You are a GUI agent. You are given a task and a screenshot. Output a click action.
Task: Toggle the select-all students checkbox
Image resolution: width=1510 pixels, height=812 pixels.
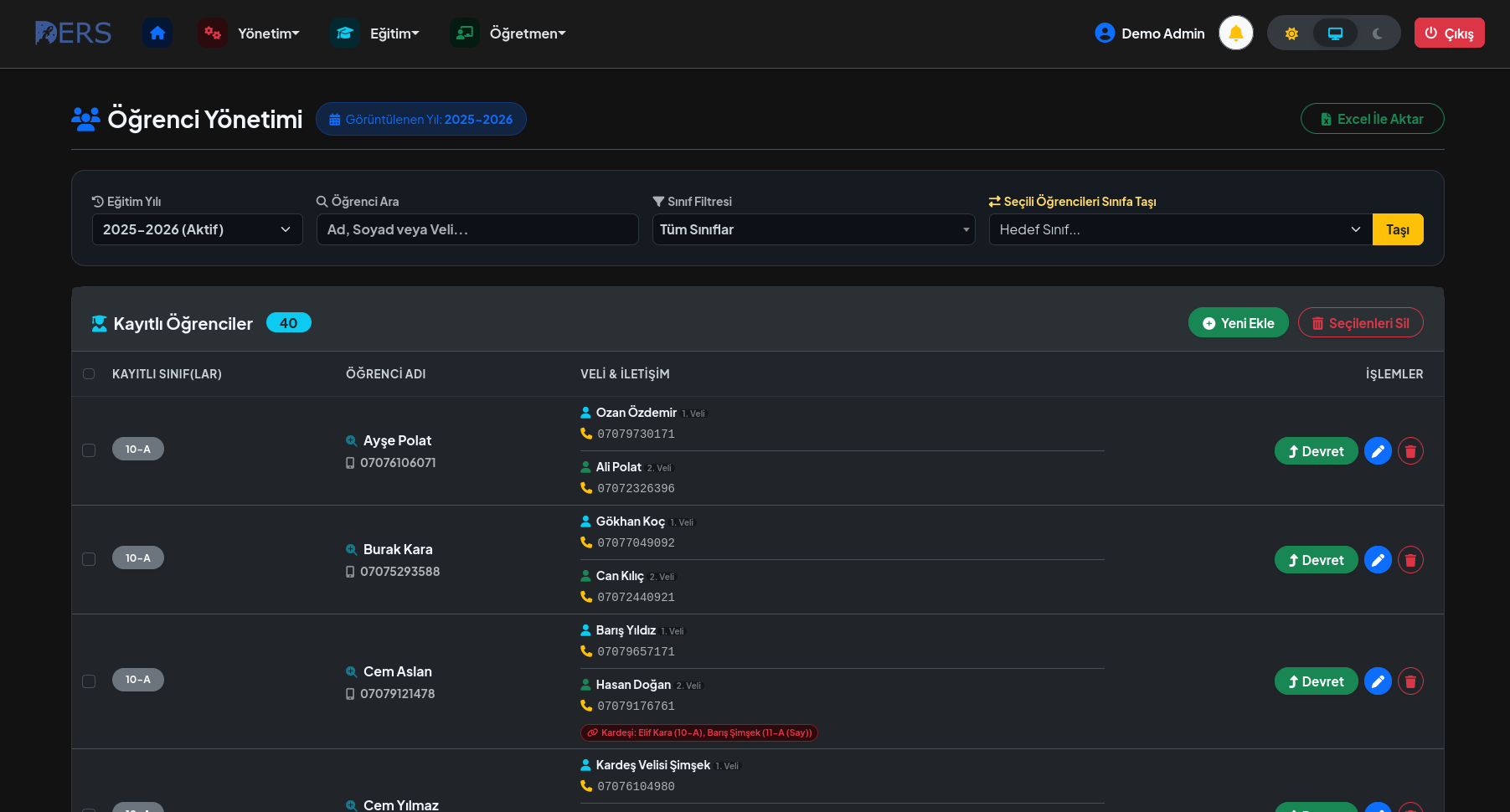pyautogui.click(x=89, y=374)
